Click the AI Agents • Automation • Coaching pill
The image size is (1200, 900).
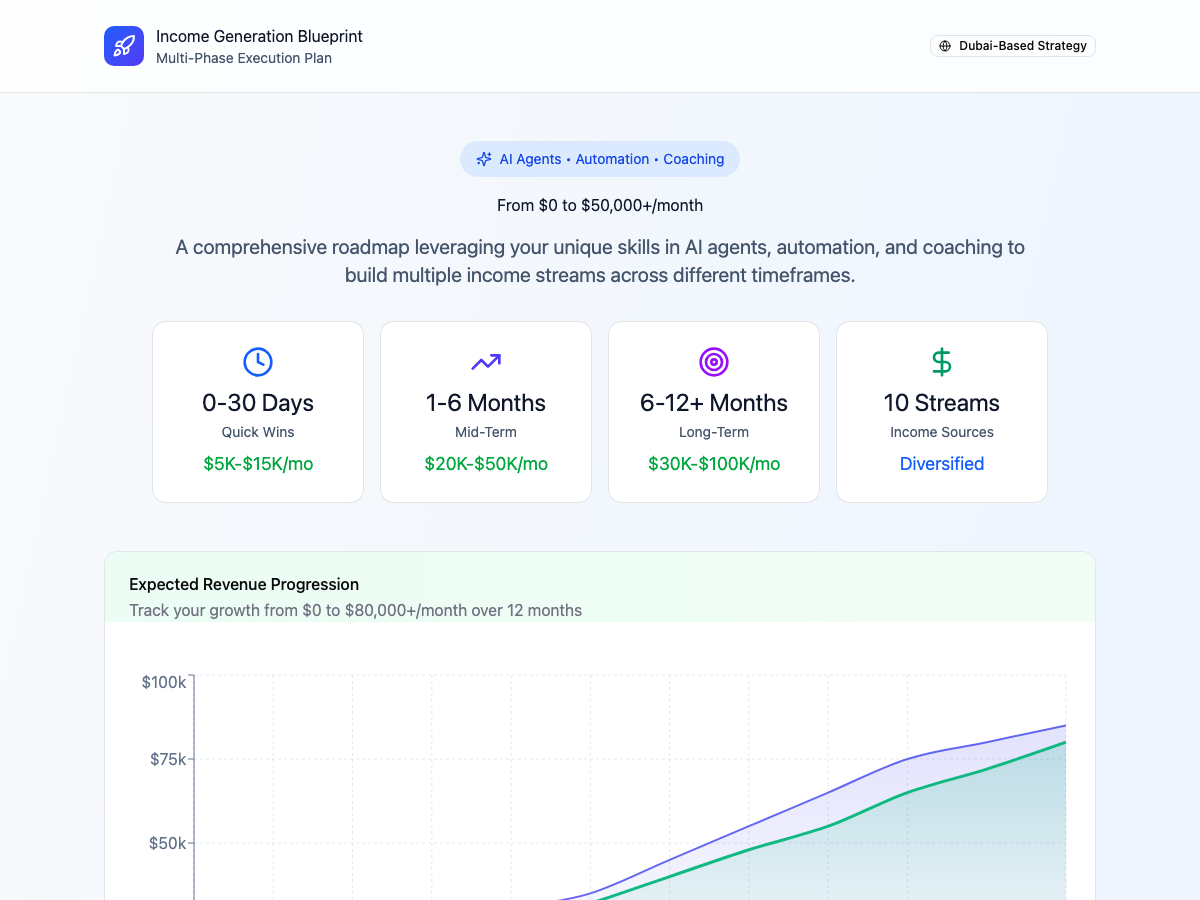coord(600,159)
